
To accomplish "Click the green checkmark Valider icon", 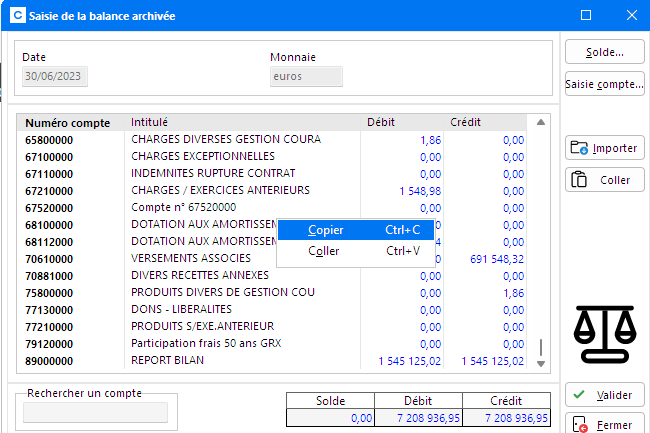I will [x=578, y=394].
